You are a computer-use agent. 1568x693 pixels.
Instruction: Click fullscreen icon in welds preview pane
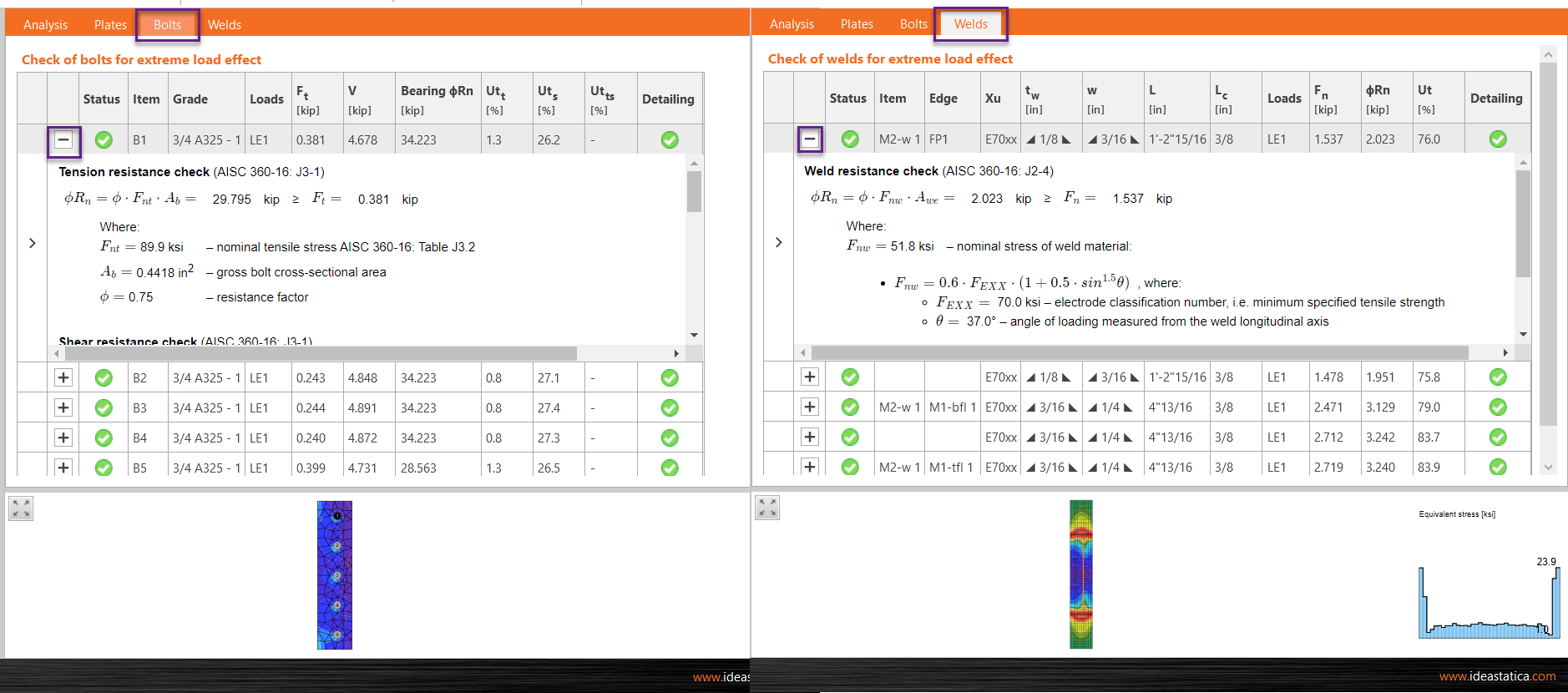pos(767,507)
